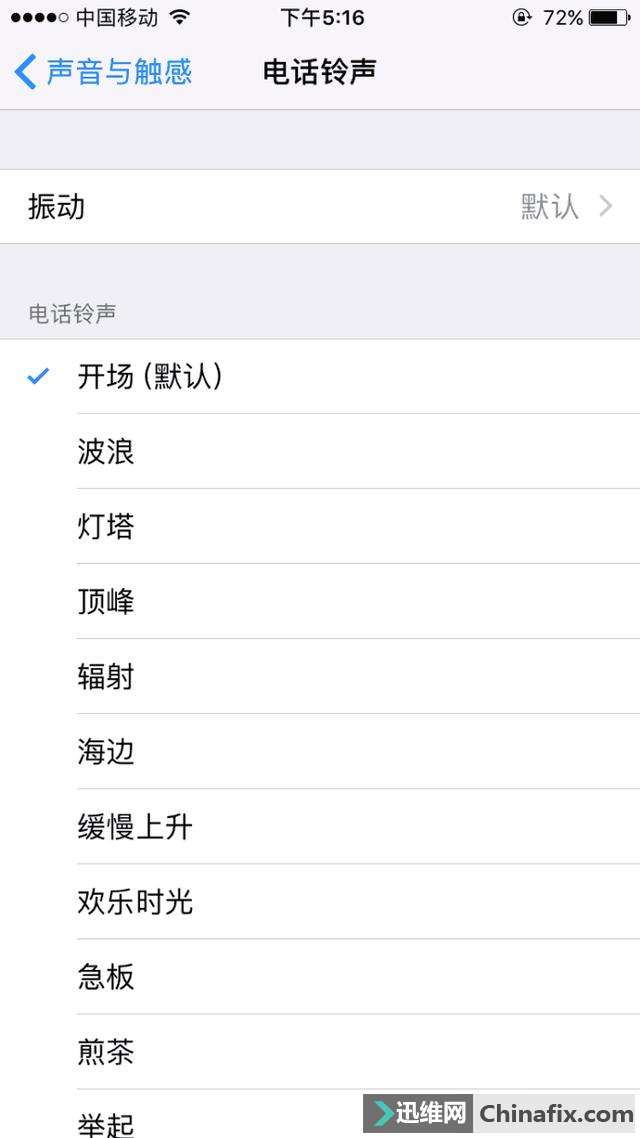This screenshot has width=640, height=1138.
Task: Open 振动 vibration settings row
Action: point(320,207)
